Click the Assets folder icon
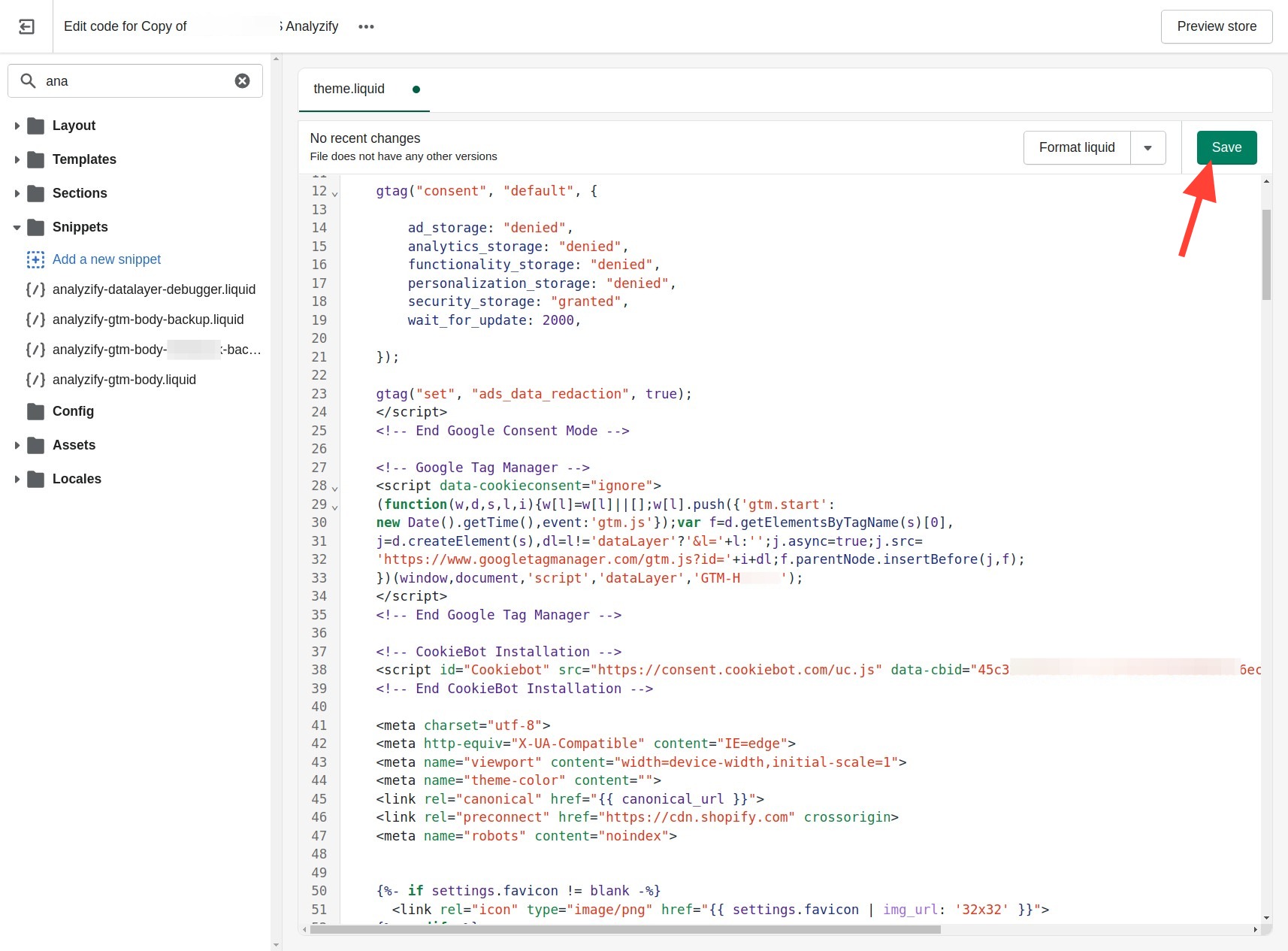1288x951 pixels. click(35, 445)
